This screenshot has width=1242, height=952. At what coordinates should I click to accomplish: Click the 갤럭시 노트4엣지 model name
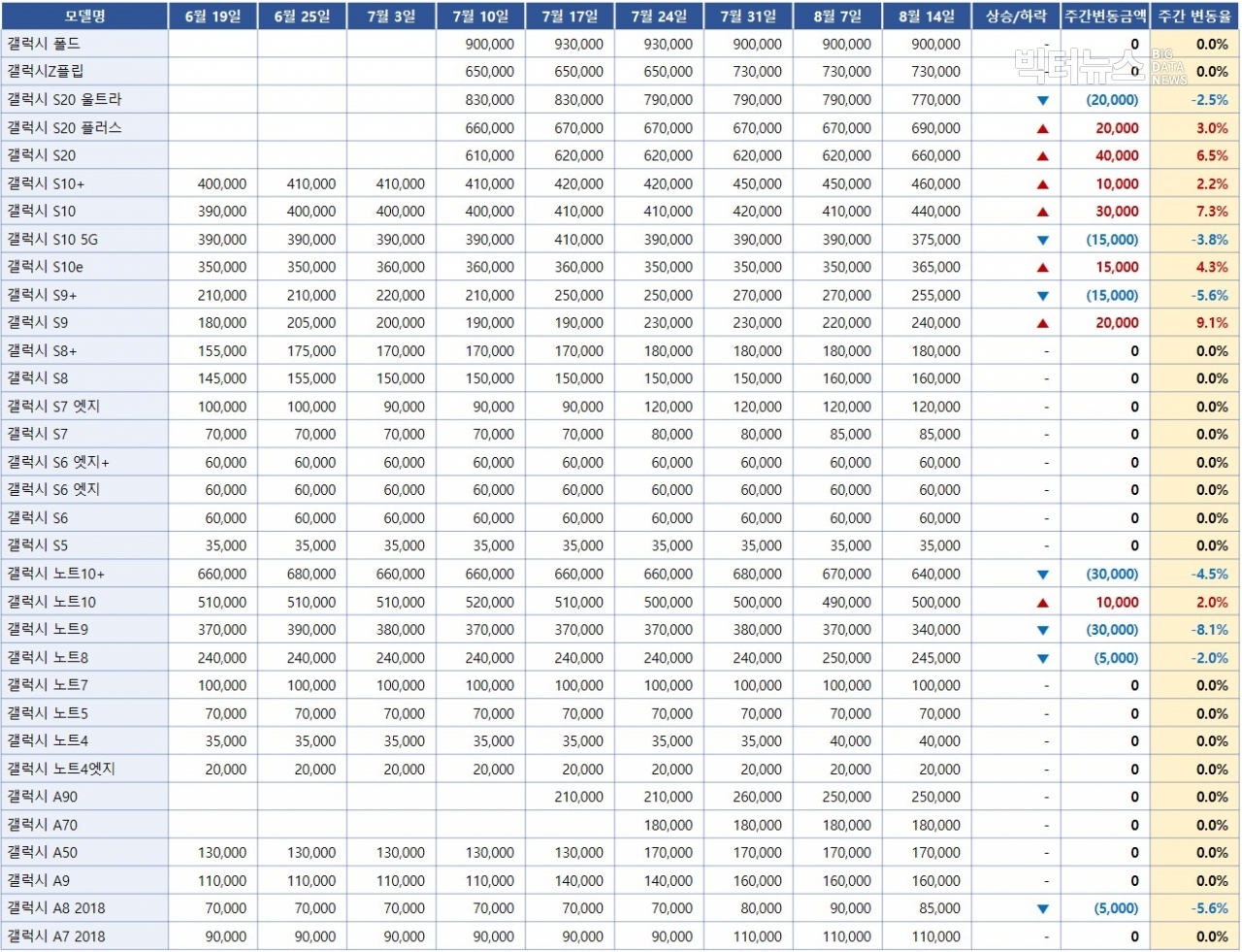click(x=61, y=770)
